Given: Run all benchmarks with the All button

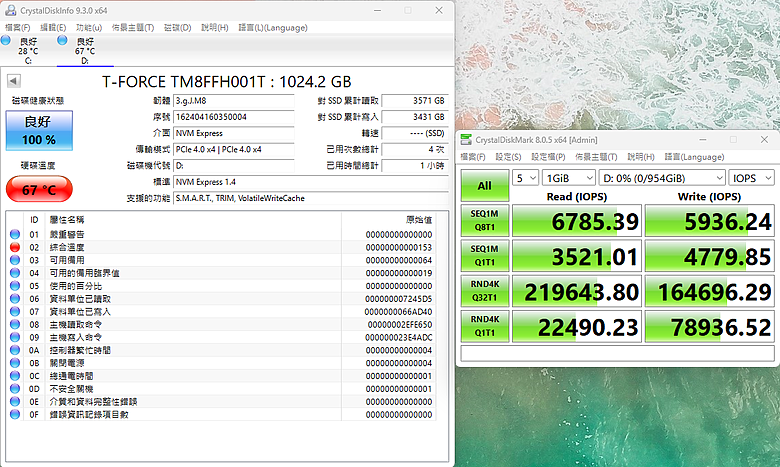Looking at the screenshot, I should pos(485,186).
